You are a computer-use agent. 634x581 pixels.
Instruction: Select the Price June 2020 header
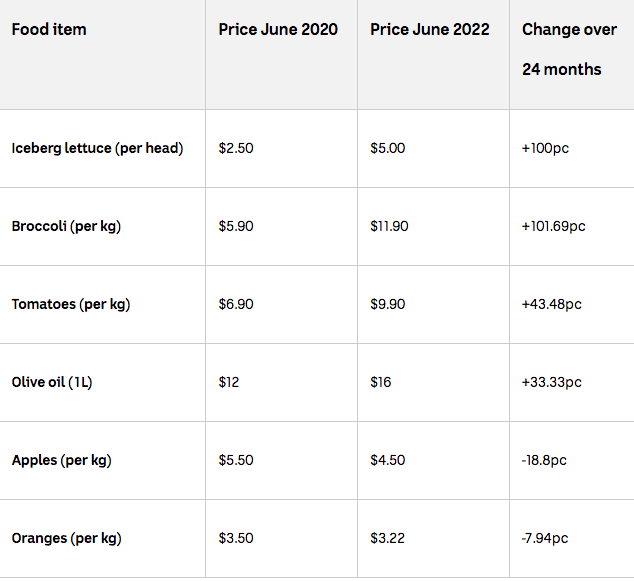(x=278, y=30)
